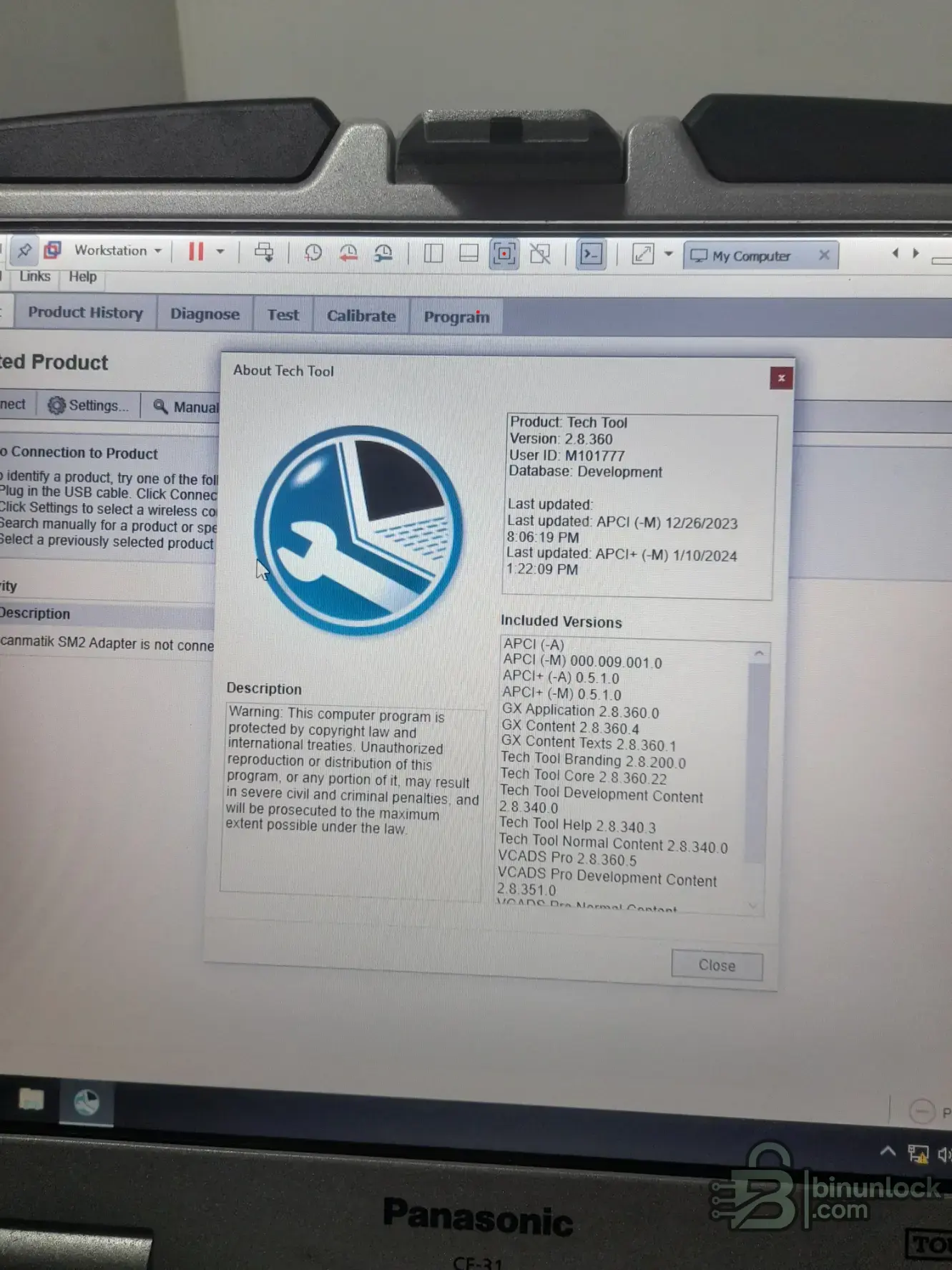
Task: Switch to the Program tab
Action: coord(456,317)
